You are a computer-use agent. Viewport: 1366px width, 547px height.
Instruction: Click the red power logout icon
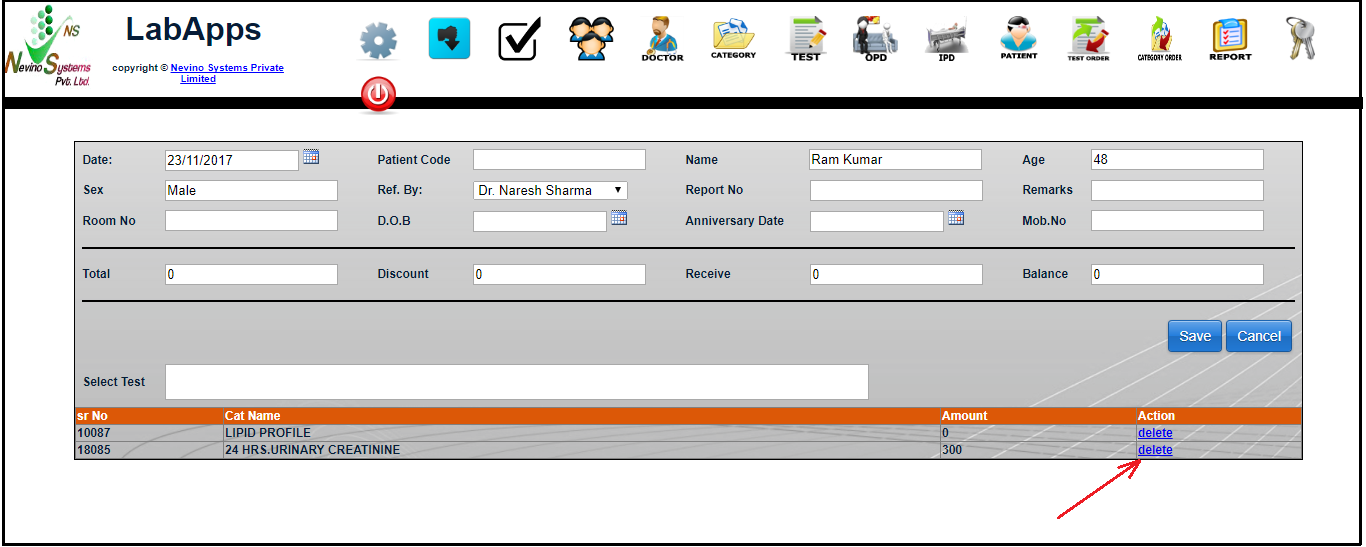pyautogui.click(x=378, y=96)
